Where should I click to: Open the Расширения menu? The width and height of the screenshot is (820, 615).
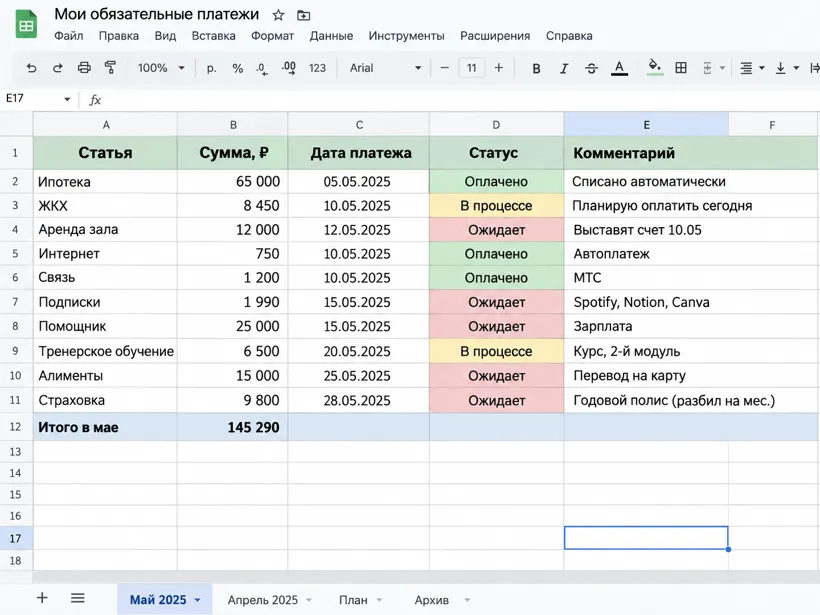(x=495, y=36)
